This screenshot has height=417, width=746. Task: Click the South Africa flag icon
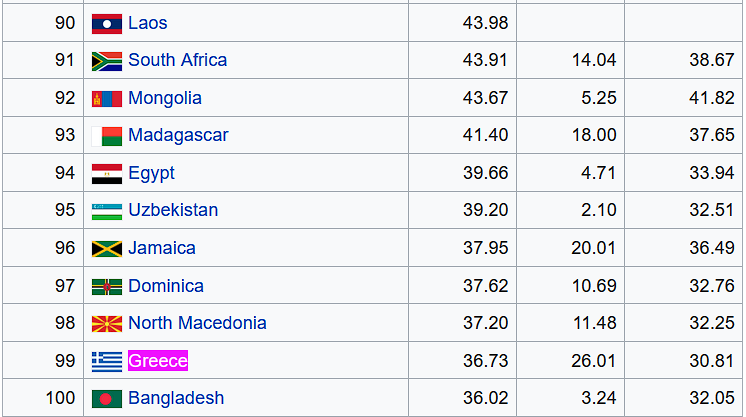point(106,61)
